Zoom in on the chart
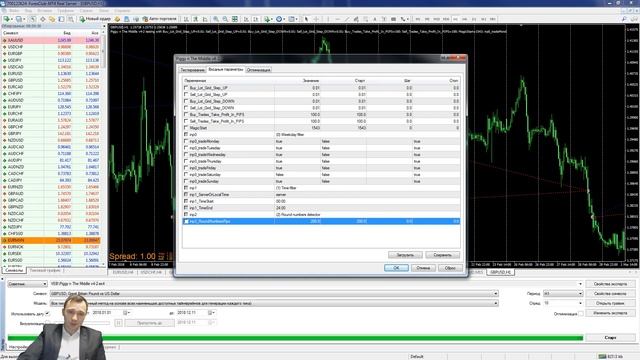Screen dimensions: 640x360 [x=216, y=19]
